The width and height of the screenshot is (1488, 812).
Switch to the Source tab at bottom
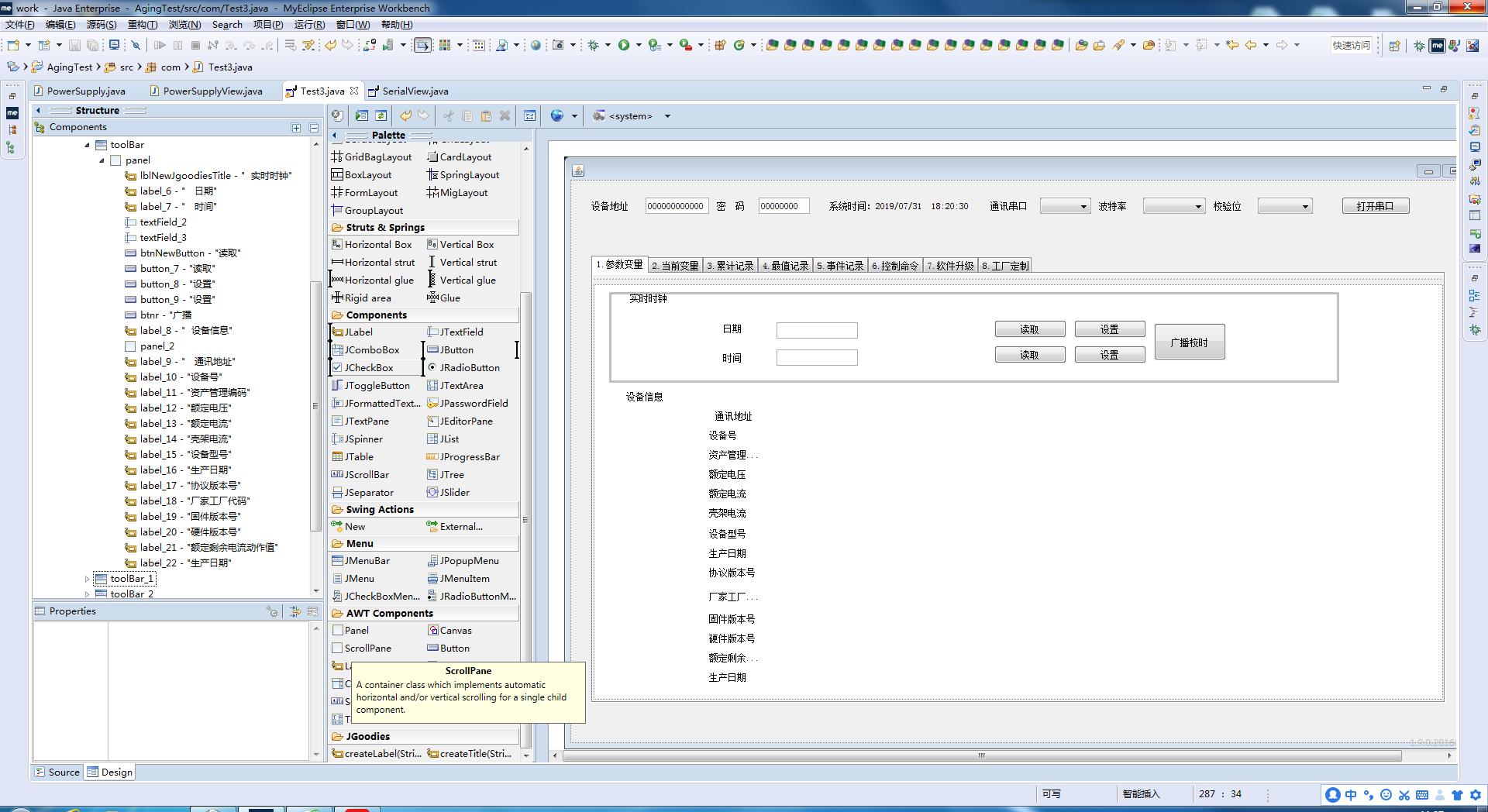click(x=57, y=772)
